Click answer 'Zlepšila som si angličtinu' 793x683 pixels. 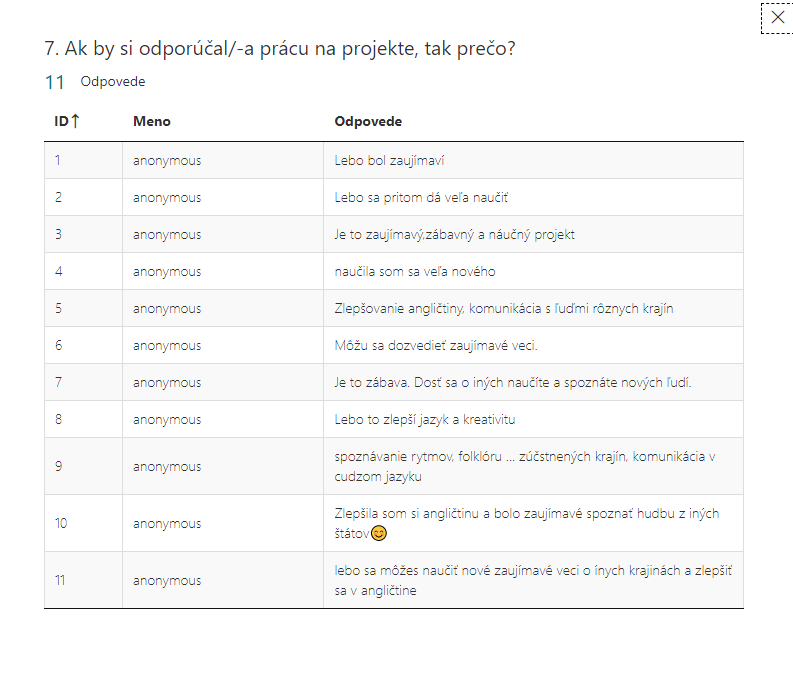coord(526,523)
